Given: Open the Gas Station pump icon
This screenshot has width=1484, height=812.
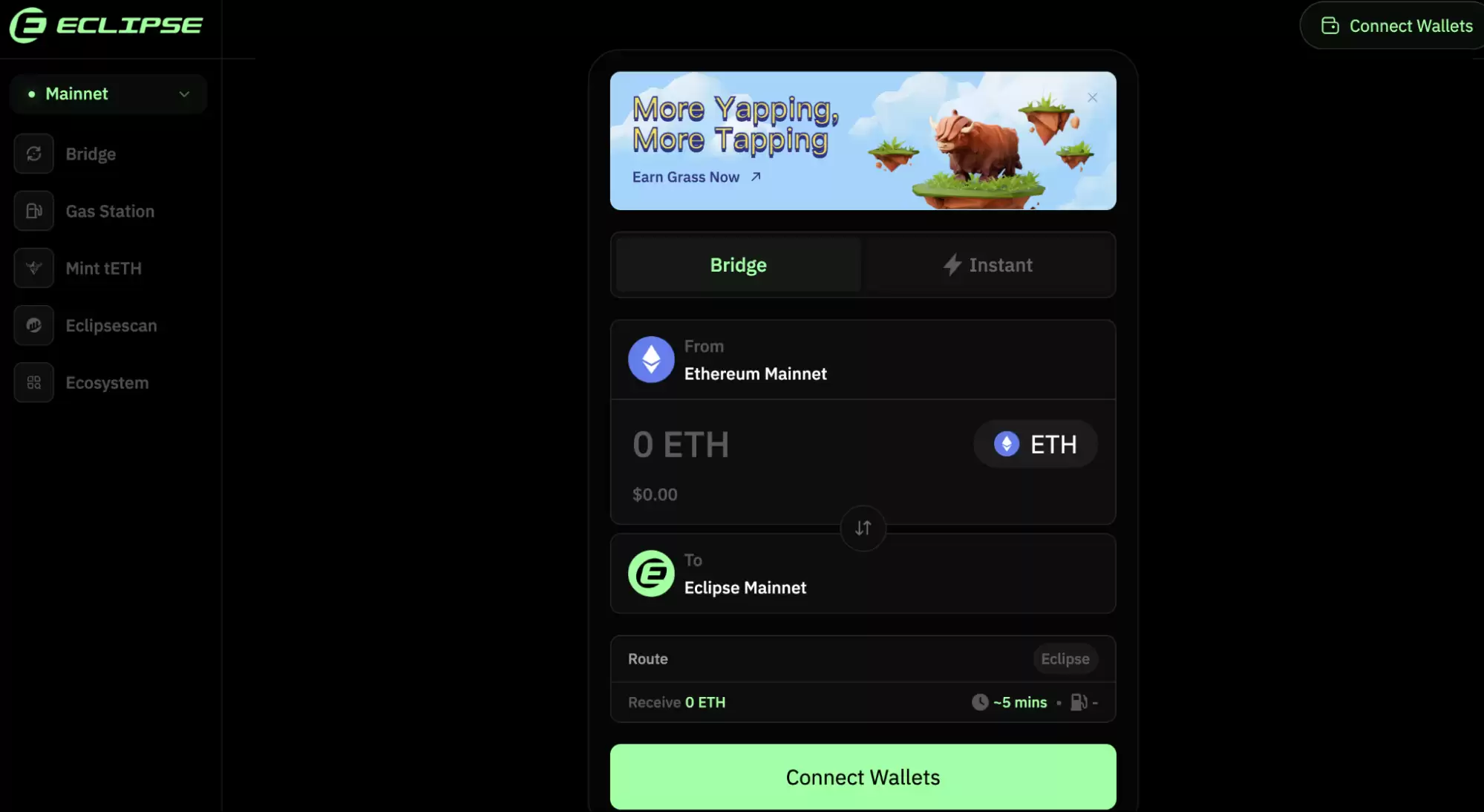Looking at the screenshot, I should coord(33,211).
